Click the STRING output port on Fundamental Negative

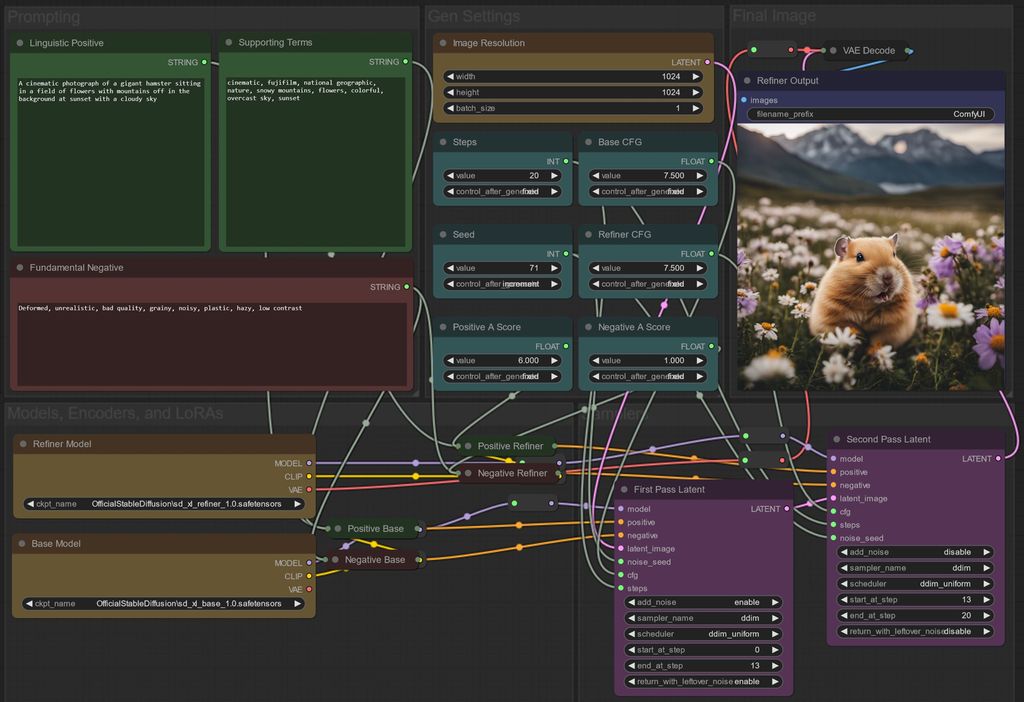coord(405,287)
